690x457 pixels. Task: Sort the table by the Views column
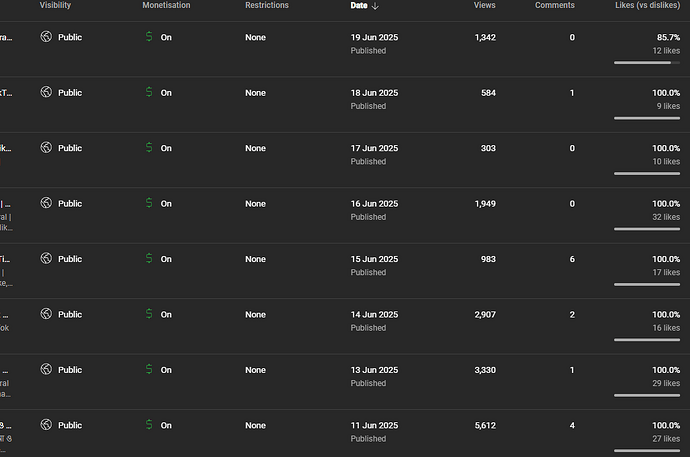tap(484, 5)
